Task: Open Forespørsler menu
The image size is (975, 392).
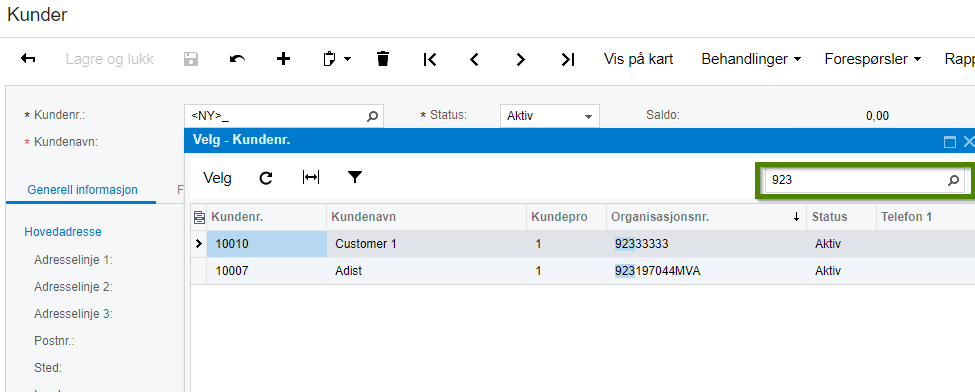Action: (x=874, y=59)
